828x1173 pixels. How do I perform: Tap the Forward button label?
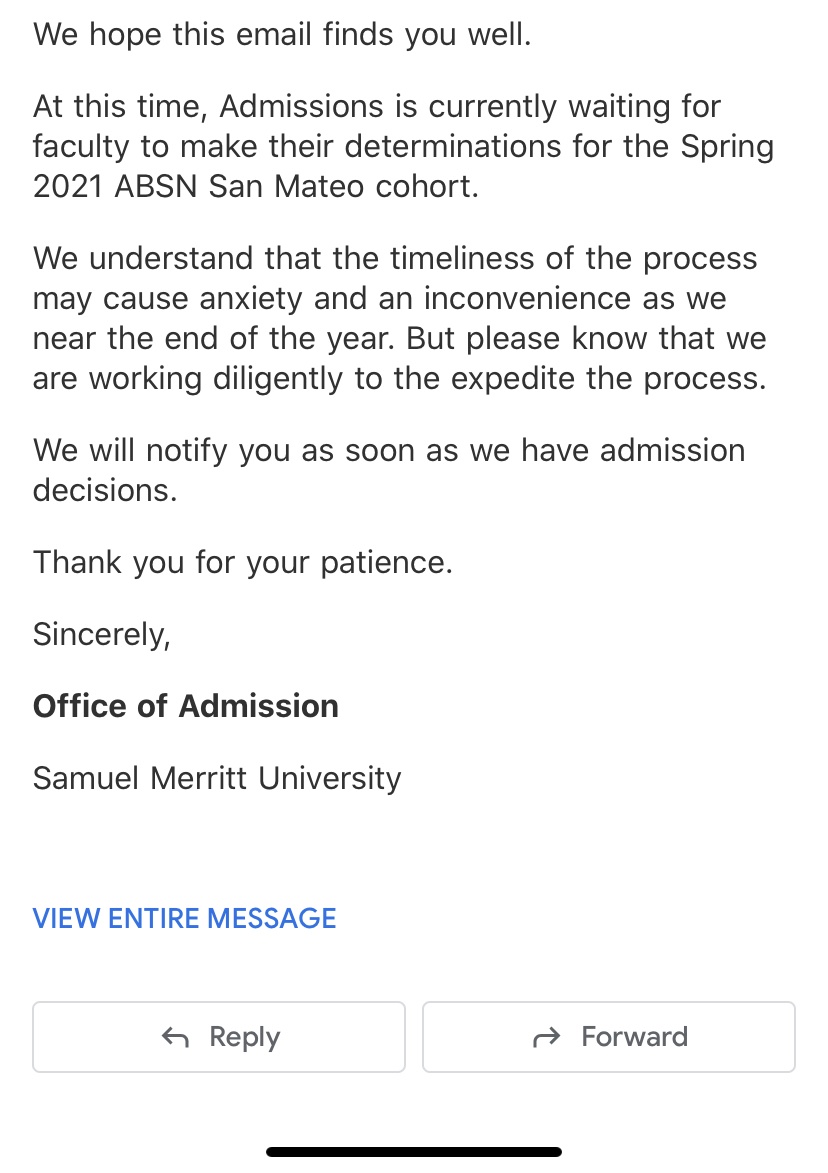[634, 1036]
